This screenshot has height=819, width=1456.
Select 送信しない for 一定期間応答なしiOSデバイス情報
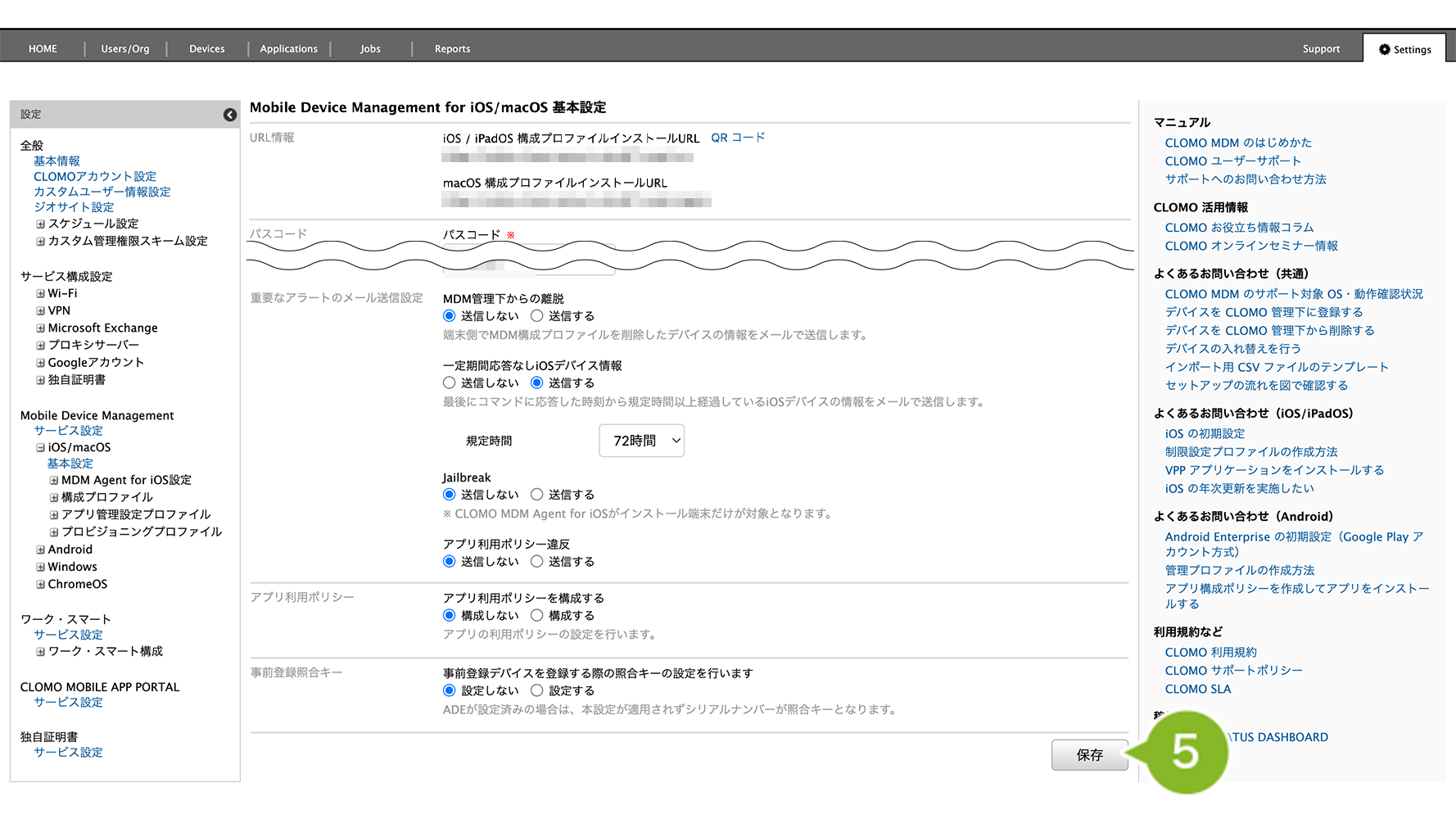(x=450, y=383)
